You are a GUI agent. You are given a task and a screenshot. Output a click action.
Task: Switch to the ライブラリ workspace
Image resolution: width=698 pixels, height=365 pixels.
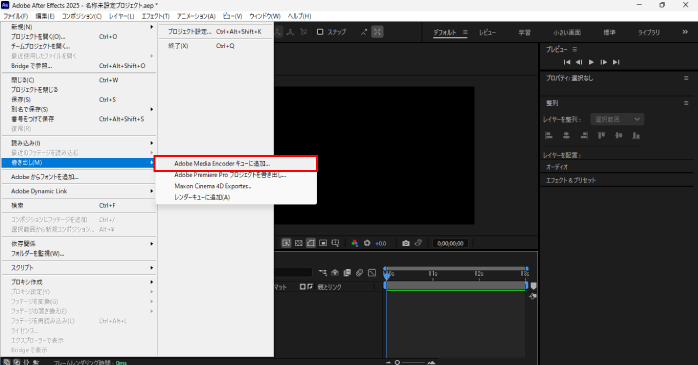click(649, 32)
